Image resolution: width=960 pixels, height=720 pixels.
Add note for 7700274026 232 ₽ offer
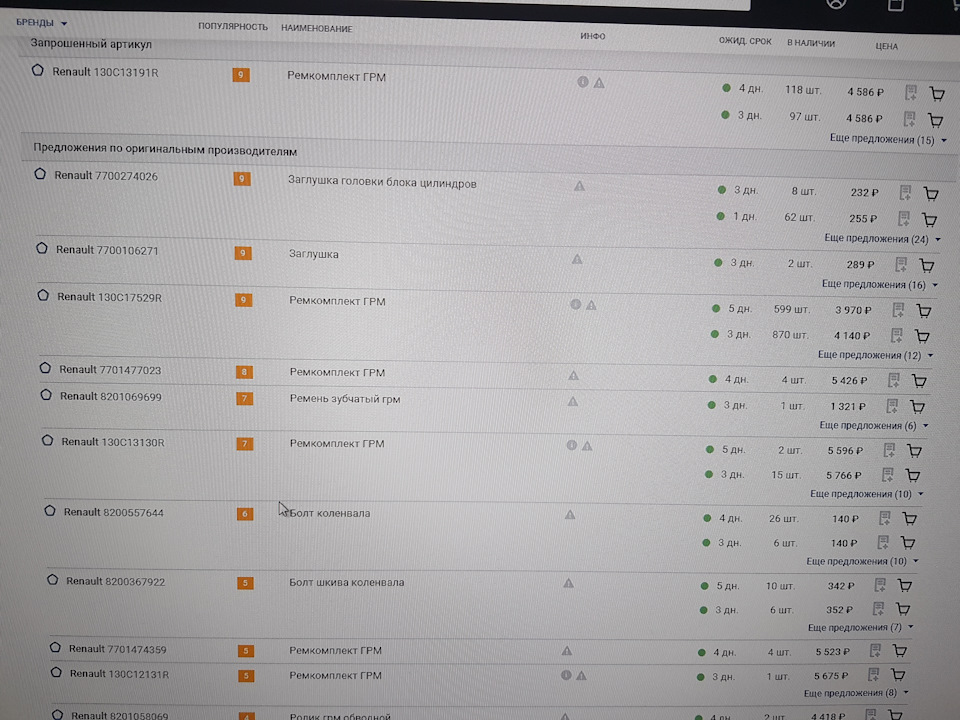[906, 193]
